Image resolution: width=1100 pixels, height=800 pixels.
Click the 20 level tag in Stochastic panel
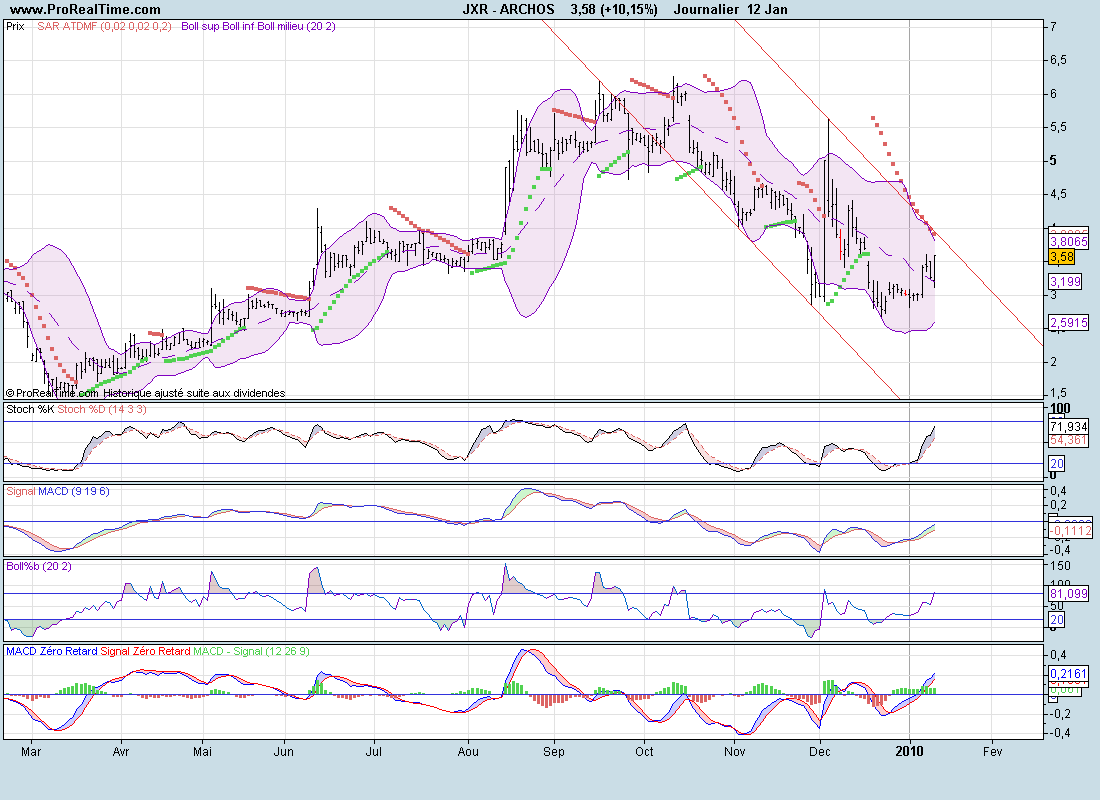(1057, 463)
